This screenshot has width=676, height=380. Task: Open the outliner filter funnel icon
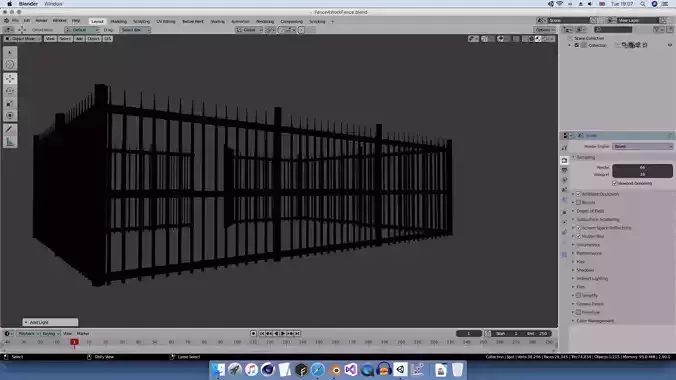tap(657, 30)
